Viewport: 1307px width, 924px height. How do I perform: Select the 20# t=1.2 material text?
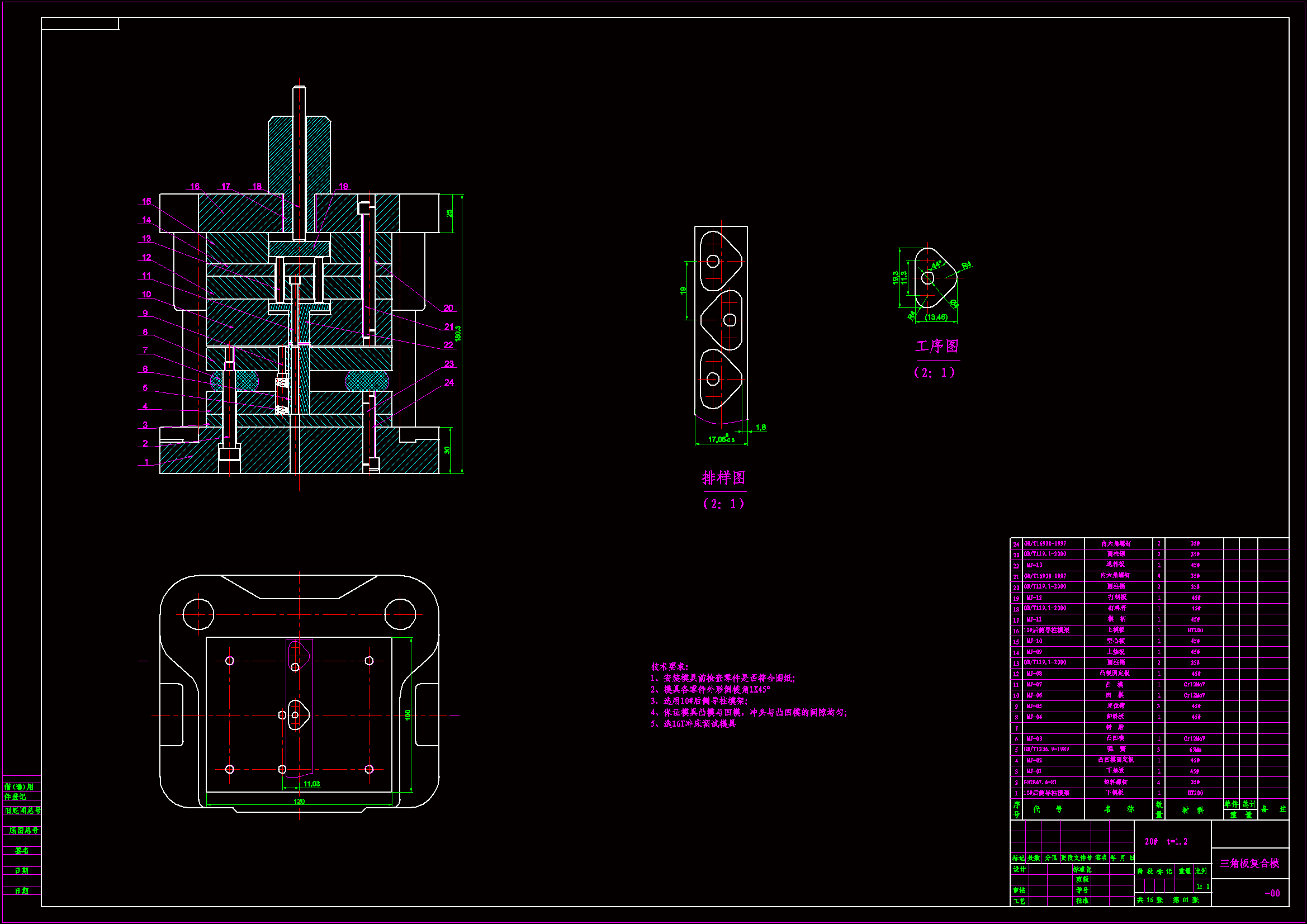coord(1166,841)
